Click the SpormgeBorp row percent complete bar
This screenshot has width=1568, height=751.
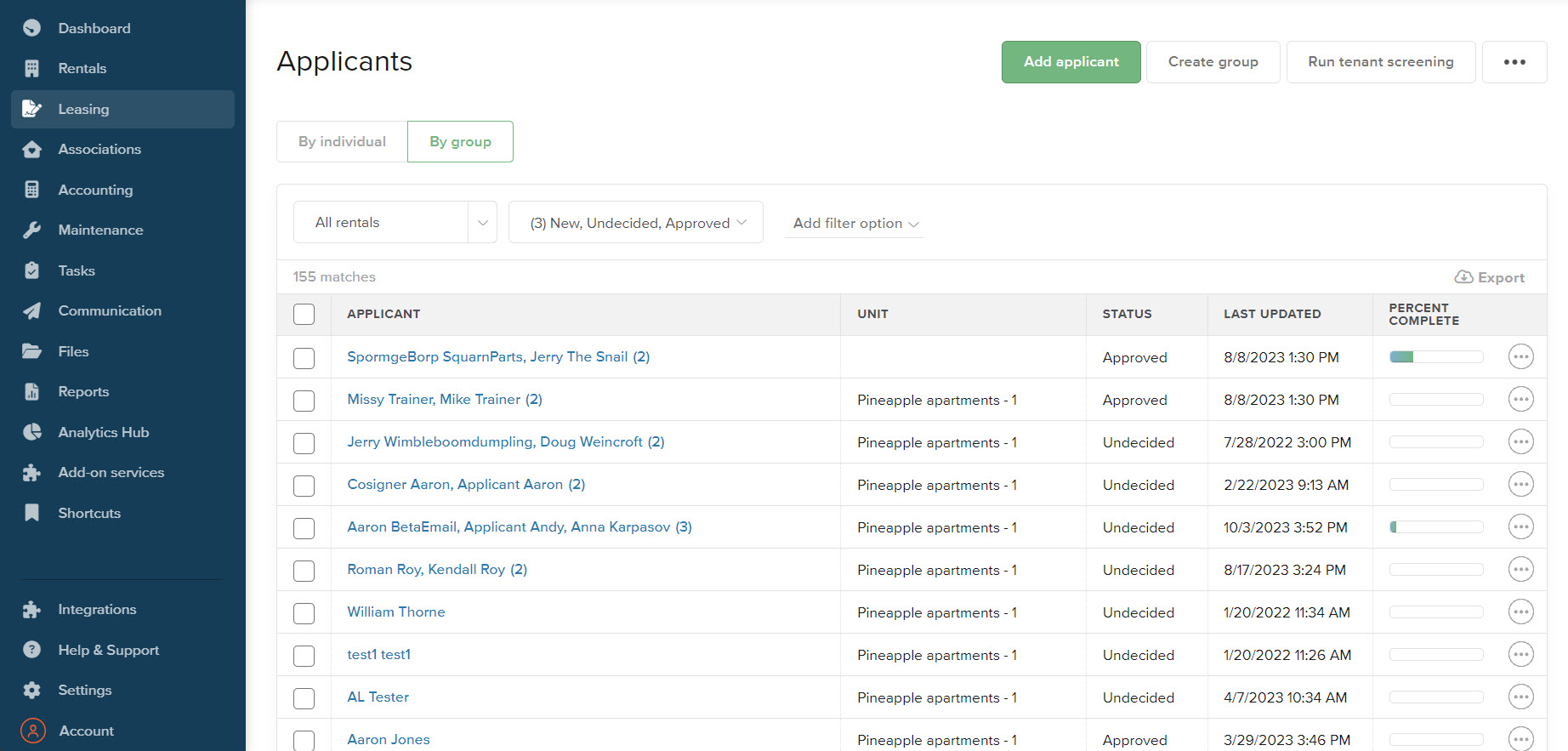click(x=1436, y=357)
